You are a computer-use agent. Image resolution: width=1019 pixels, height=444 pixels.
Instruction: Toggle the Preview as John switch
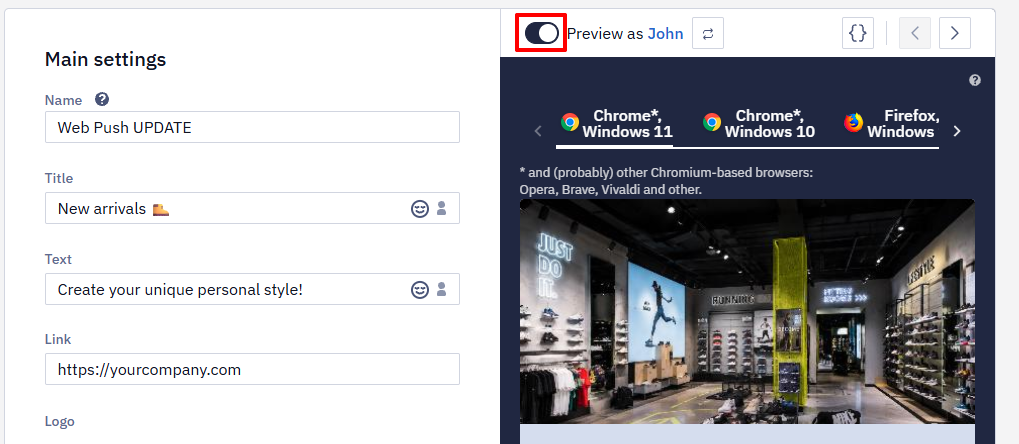(x=541, y=33)
